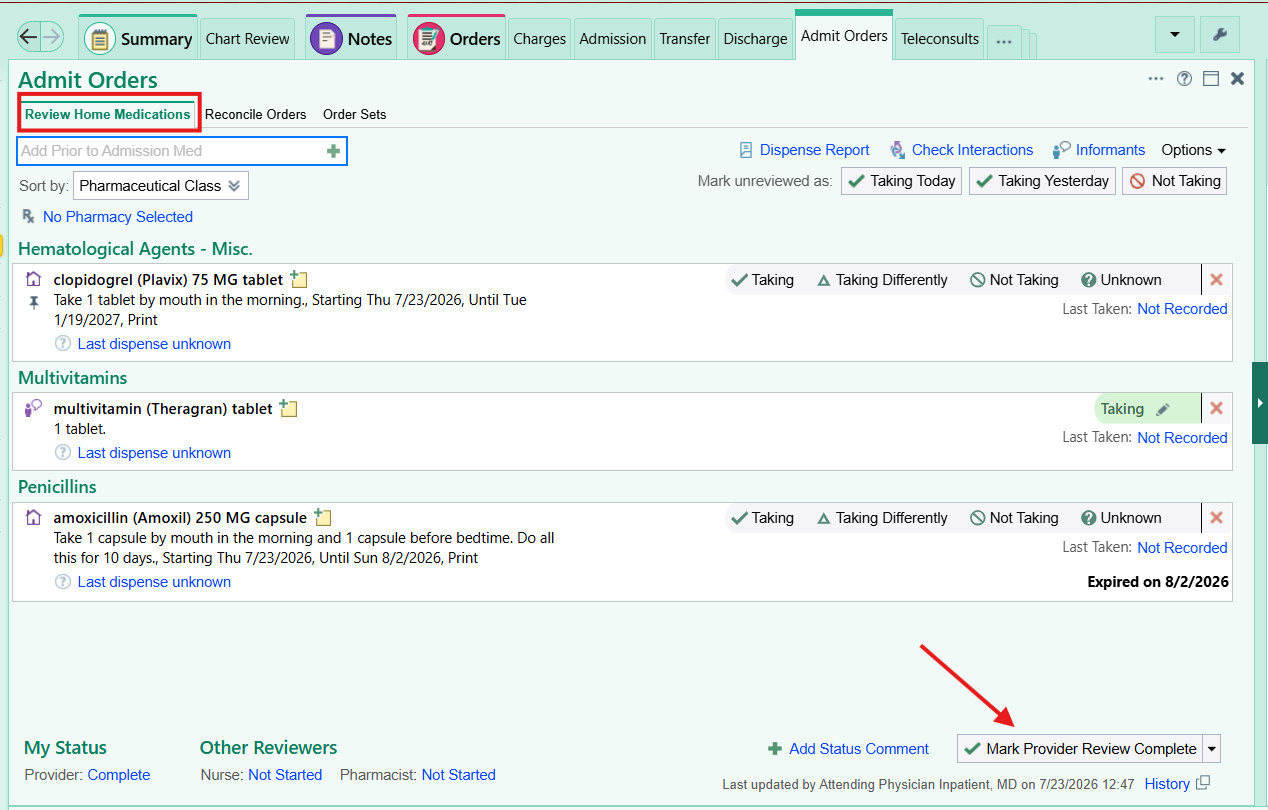Mark clopidogrel as Not Taking
The height and width of the screenshot is (810, 1268).
[1014, 280]
